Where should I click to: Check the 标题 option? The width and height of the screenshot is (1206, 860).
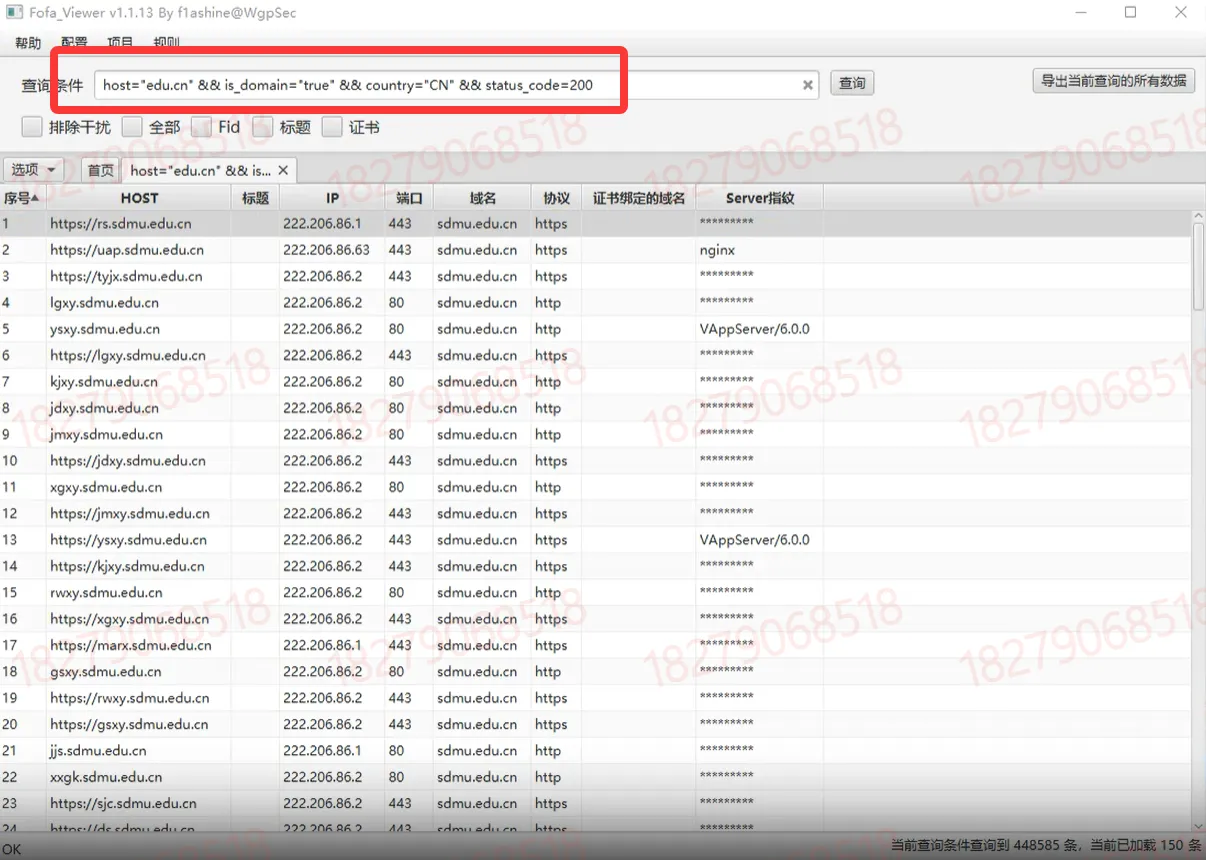[x=263, y=127]
